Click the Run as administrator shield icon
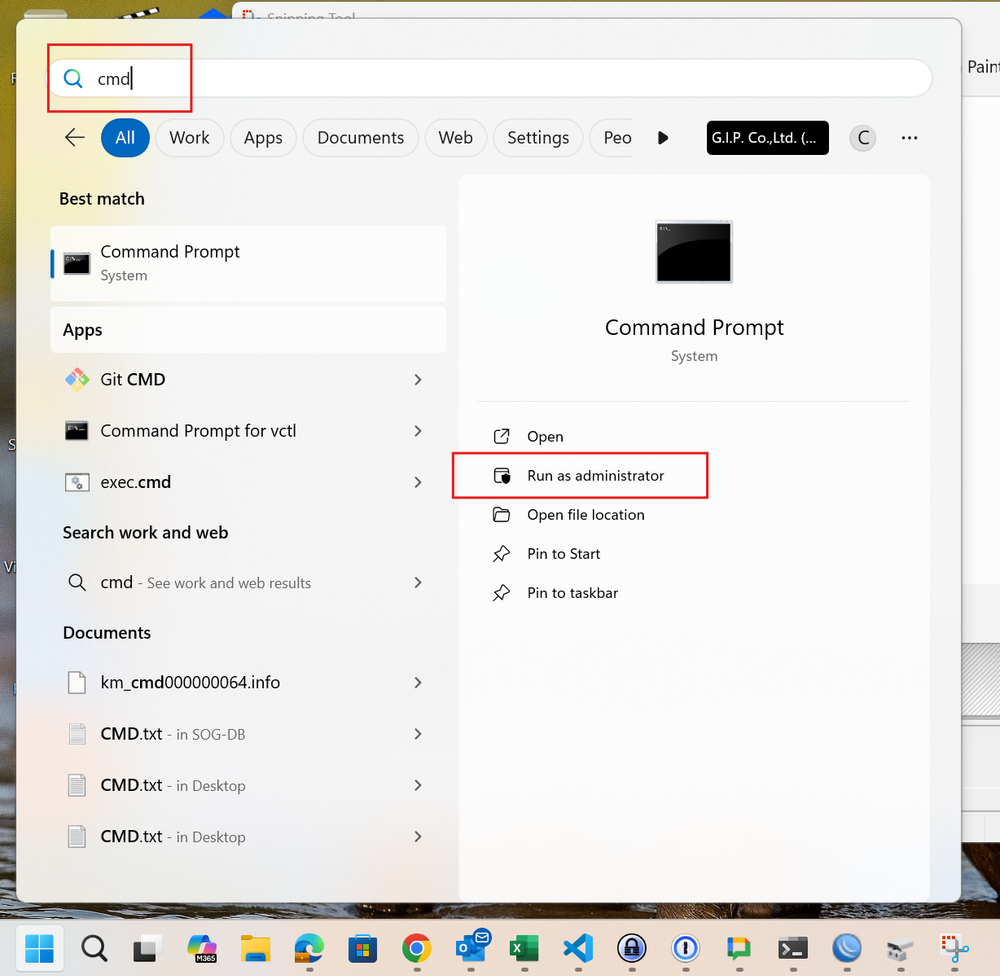The image size is (1000, 976). click(502, 476)
